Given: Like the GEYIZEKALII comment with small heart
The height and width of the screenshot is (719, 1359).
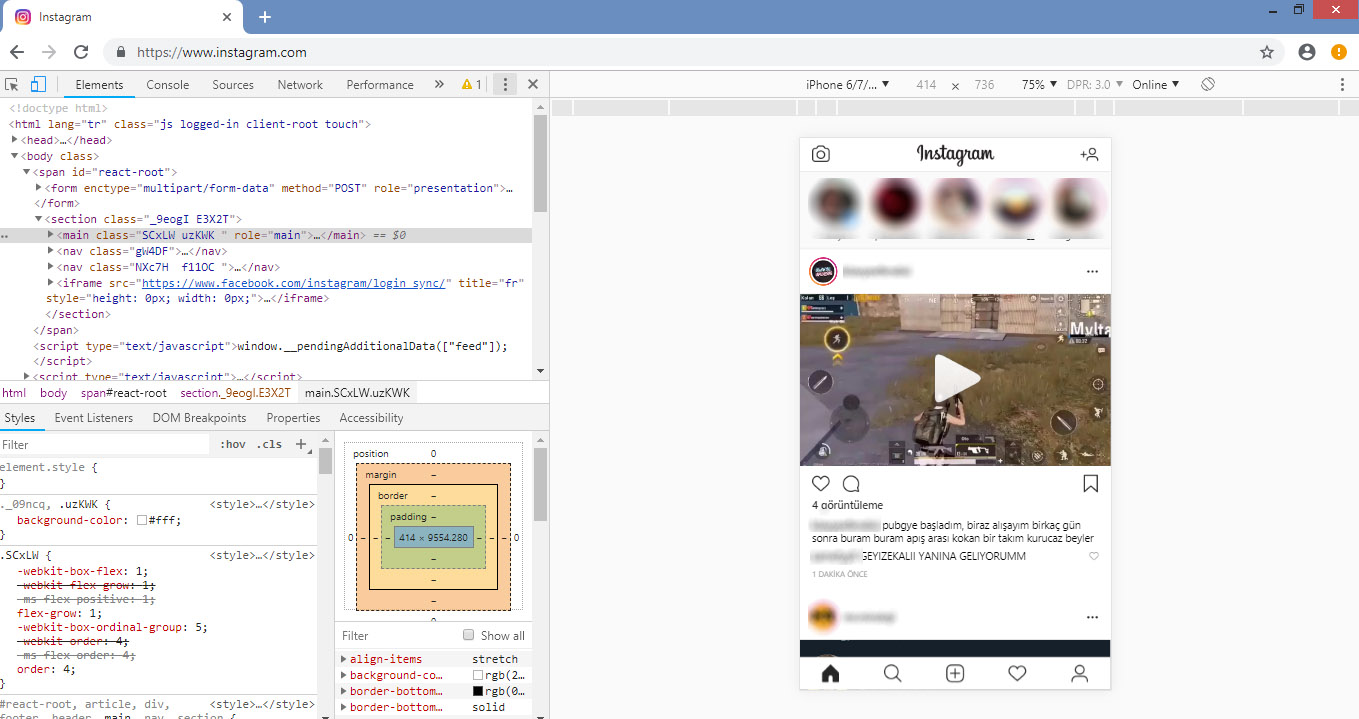Looking at the screenshot, I should [1094, 556].
